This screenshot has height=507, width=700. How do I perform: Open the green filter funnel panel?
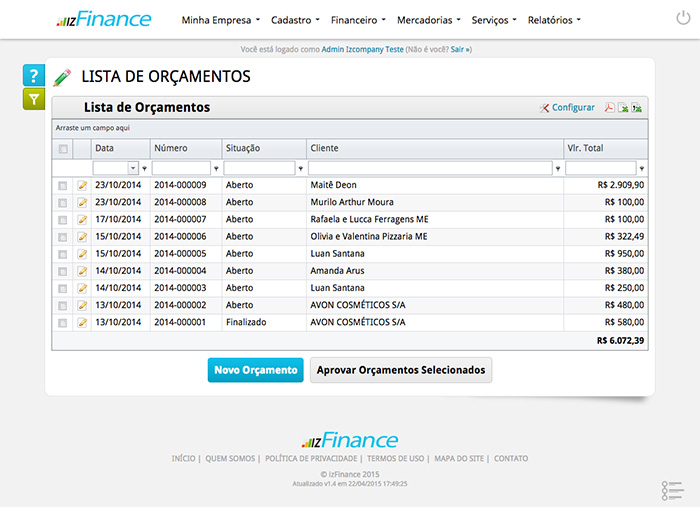[33, 99]
